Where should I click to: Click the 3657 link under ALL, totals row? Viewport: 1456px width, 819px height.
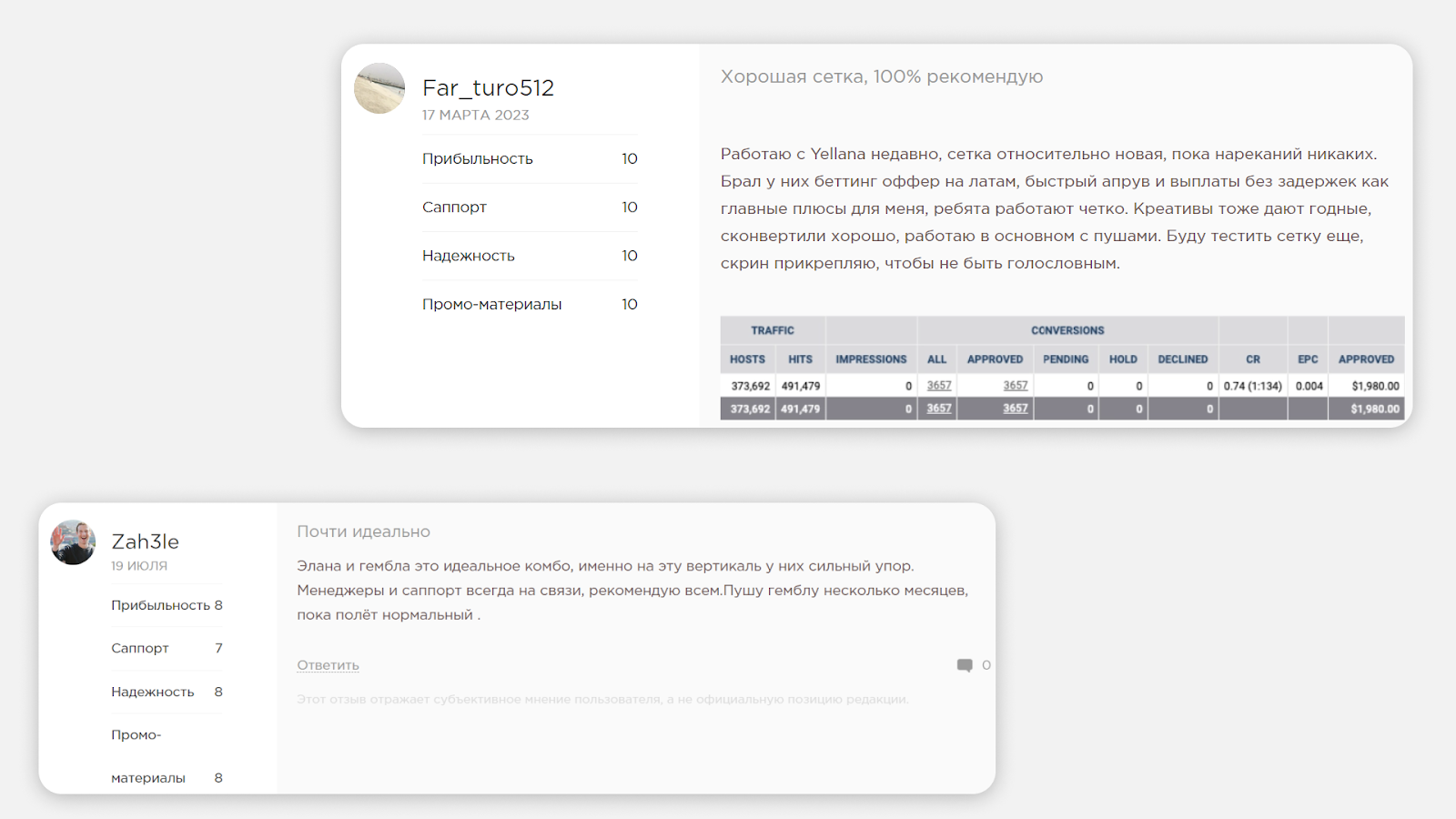coord(939,409)
